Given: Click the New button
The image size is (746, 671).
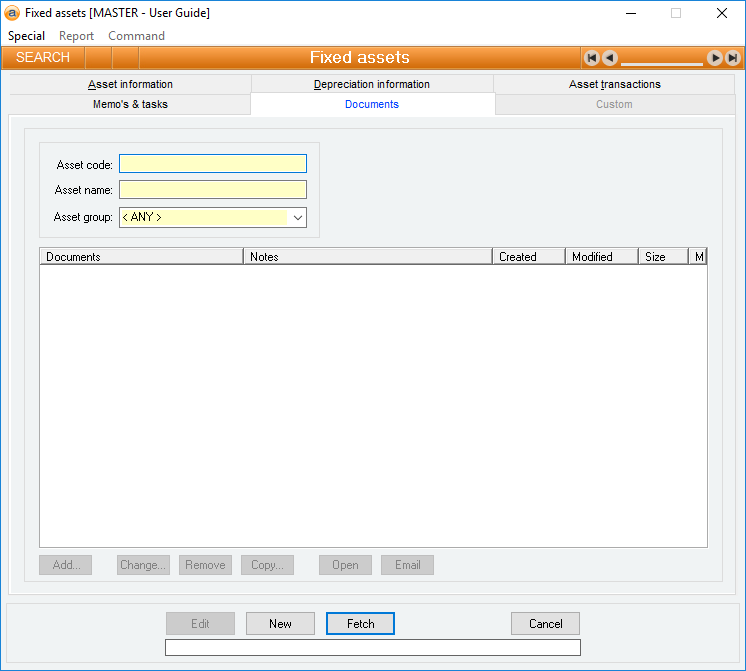Looking at the screenshot, I should [x=280, y=624].
